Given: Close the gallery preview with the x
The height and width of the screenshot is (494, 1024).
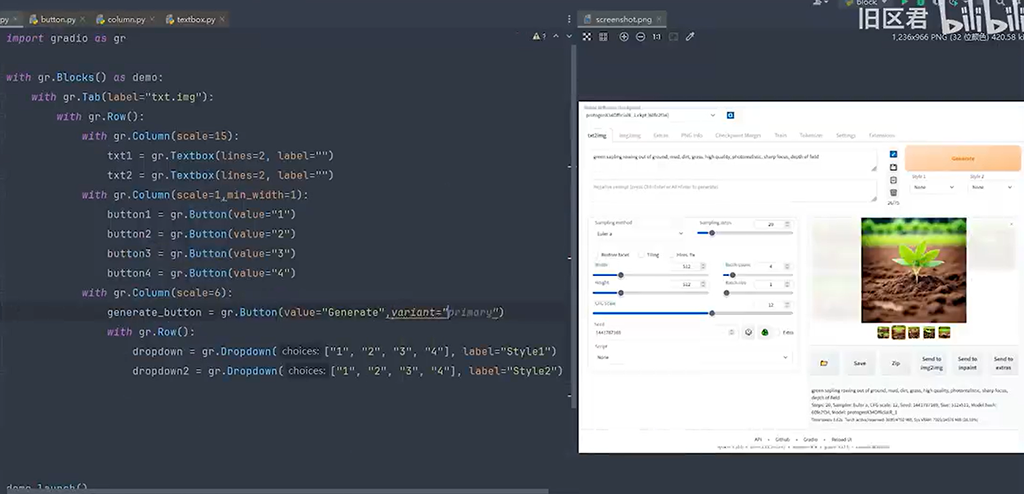Looking at the screenshot, I should click(1012, 223).
